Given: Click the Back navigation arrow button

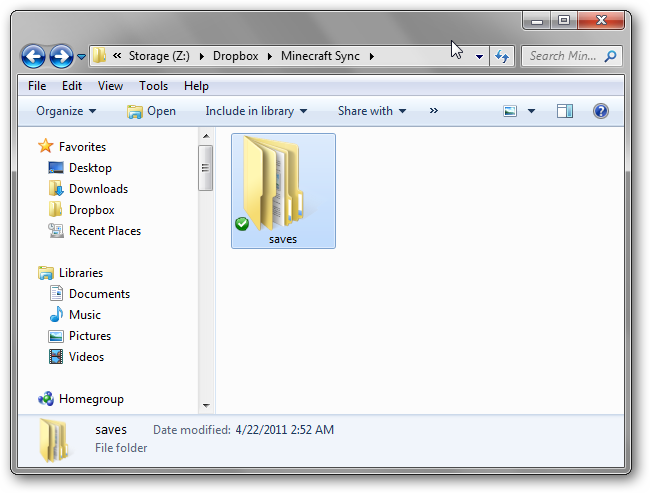Looking at the screenshot, I should pyautogui.click(x=33, y=56).
